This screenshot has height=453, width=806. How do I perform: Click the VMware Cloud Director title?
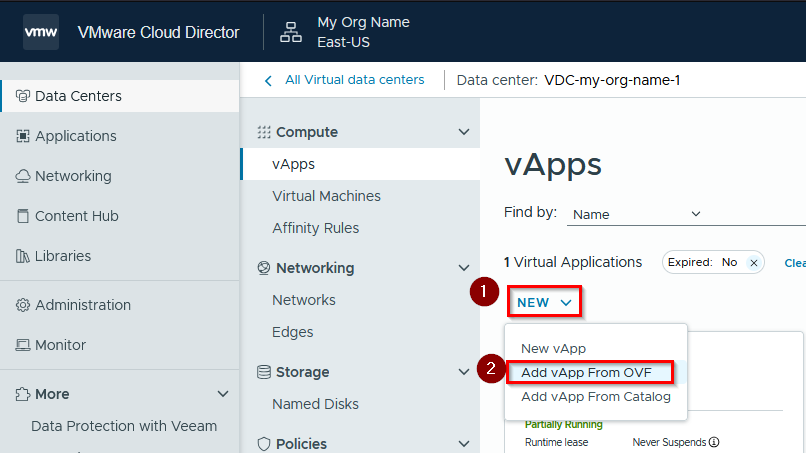[158, 32]
